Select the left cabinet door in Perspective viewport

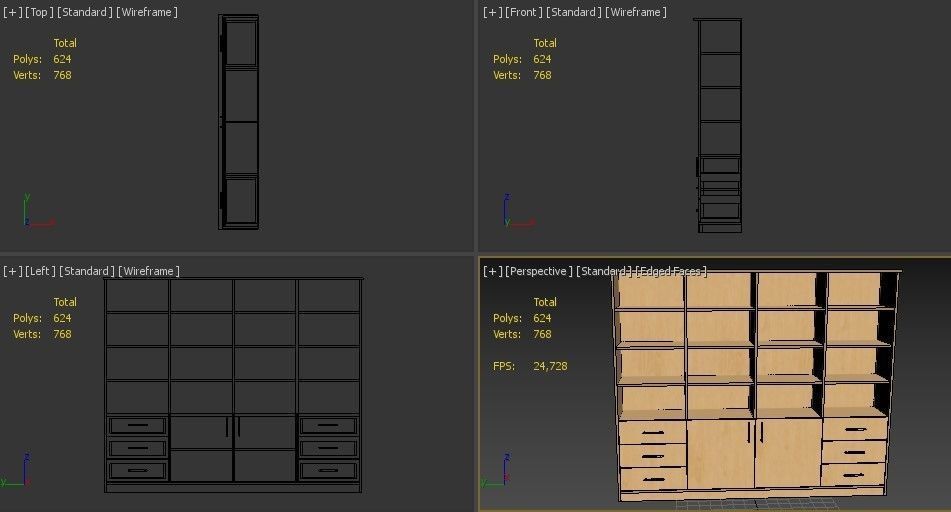721,454
